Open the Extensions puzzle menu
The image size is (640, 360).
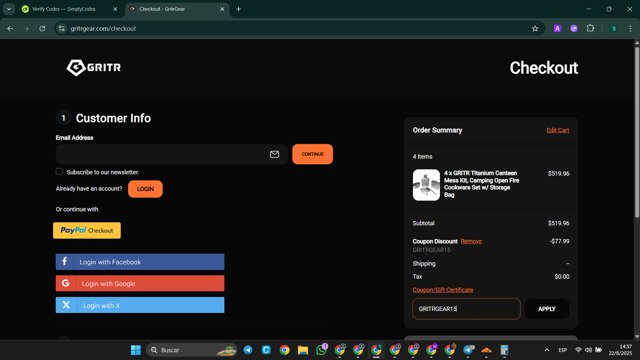pos(590,29)
